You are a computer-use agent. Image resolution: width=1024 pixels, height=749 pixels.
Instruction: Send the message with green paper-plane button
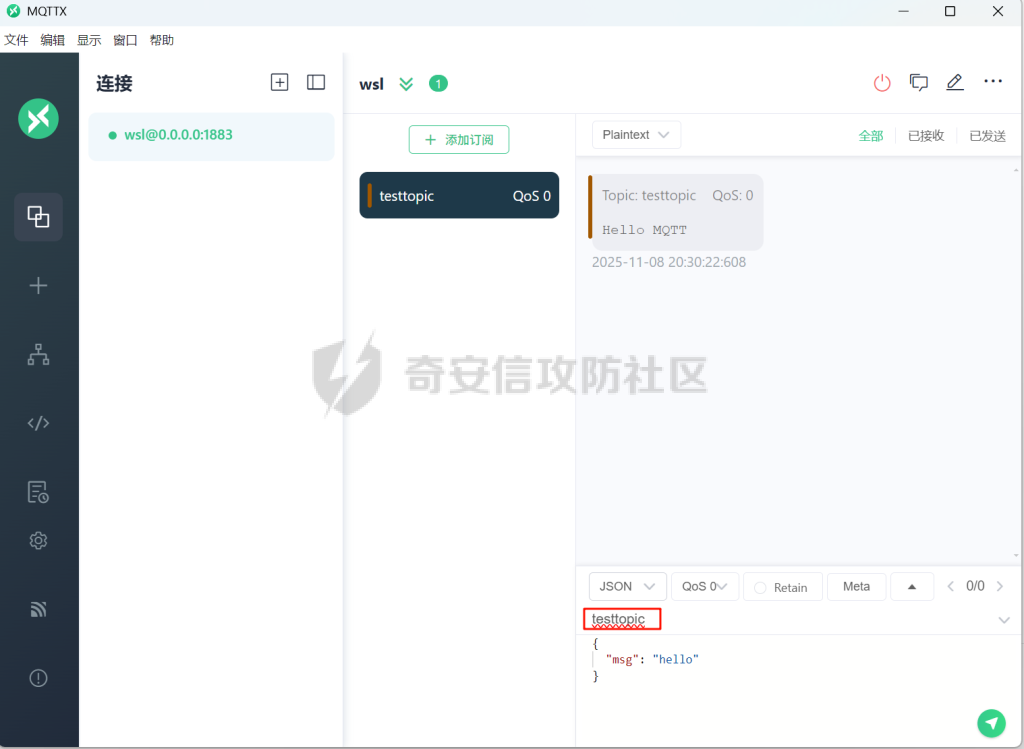pos(990,722)
